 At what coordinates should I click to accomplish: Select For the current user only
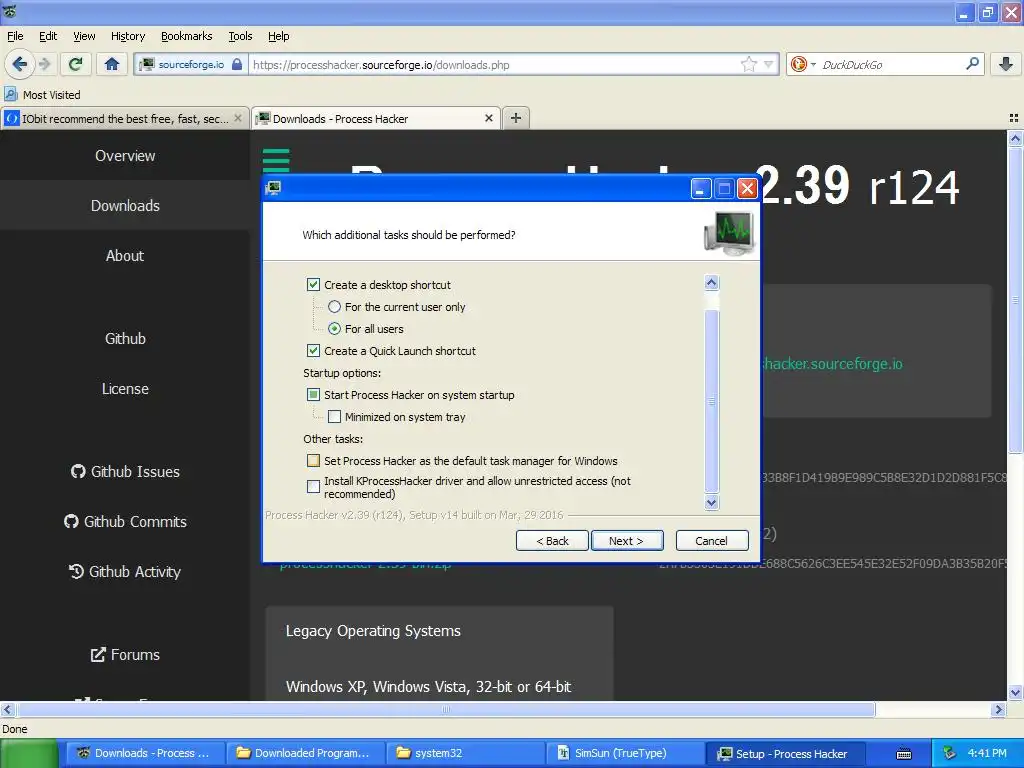point(334,306)
